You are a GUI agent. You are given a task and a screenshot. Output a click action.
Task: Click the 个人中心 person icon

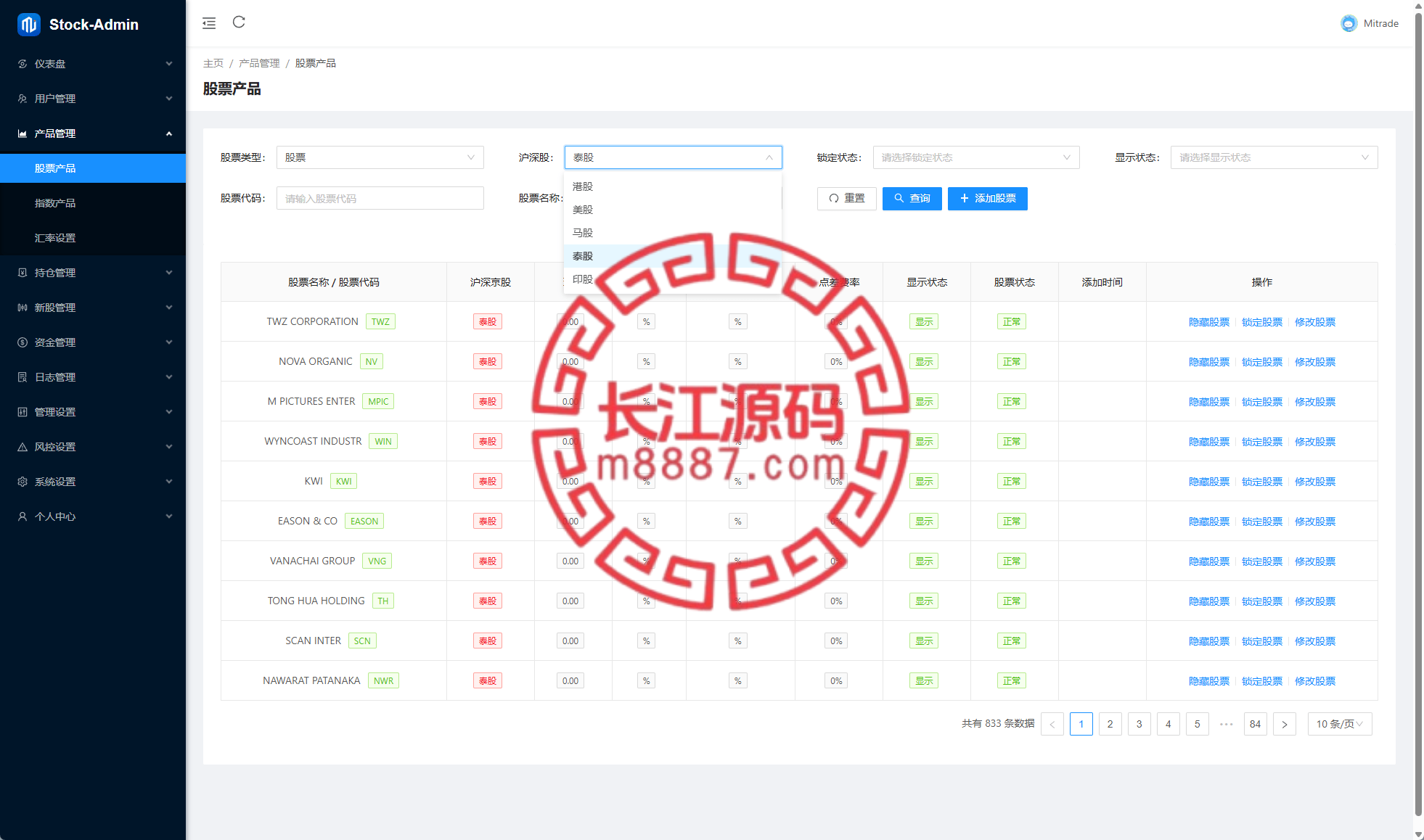point(22,516)
